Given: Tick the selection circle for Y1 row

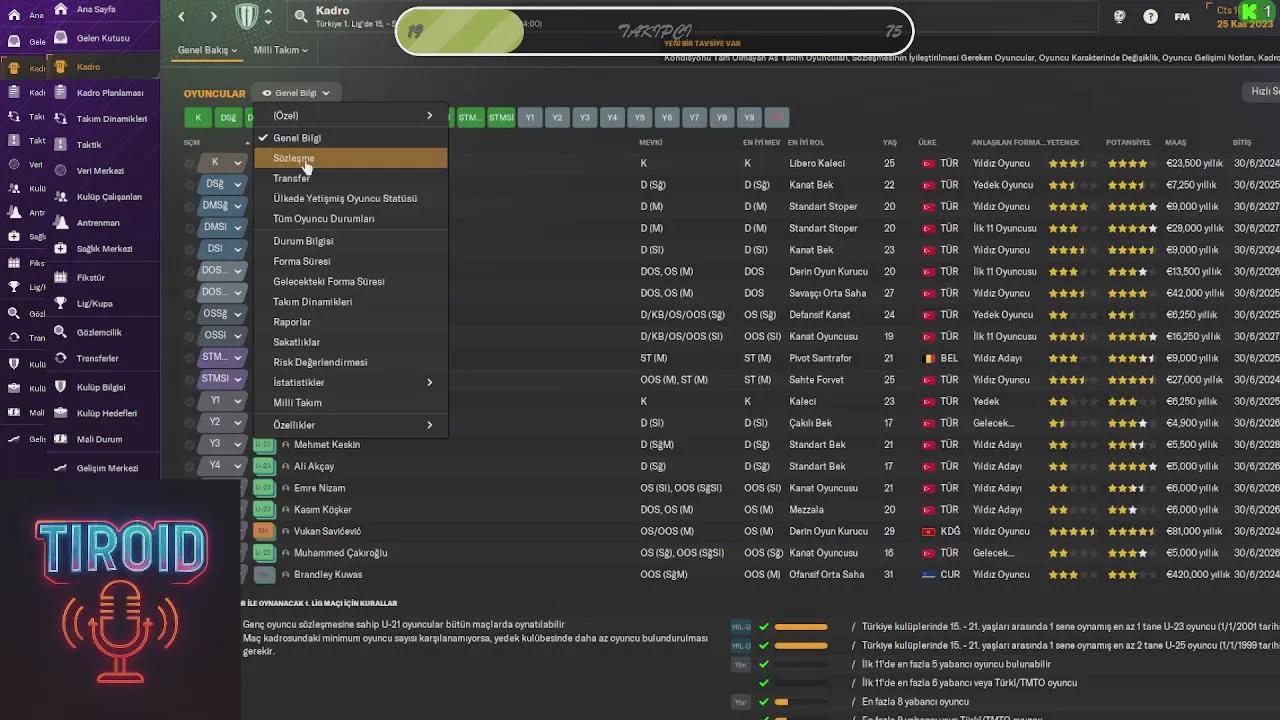Looking at the screenshot, I should click(189, 400).
